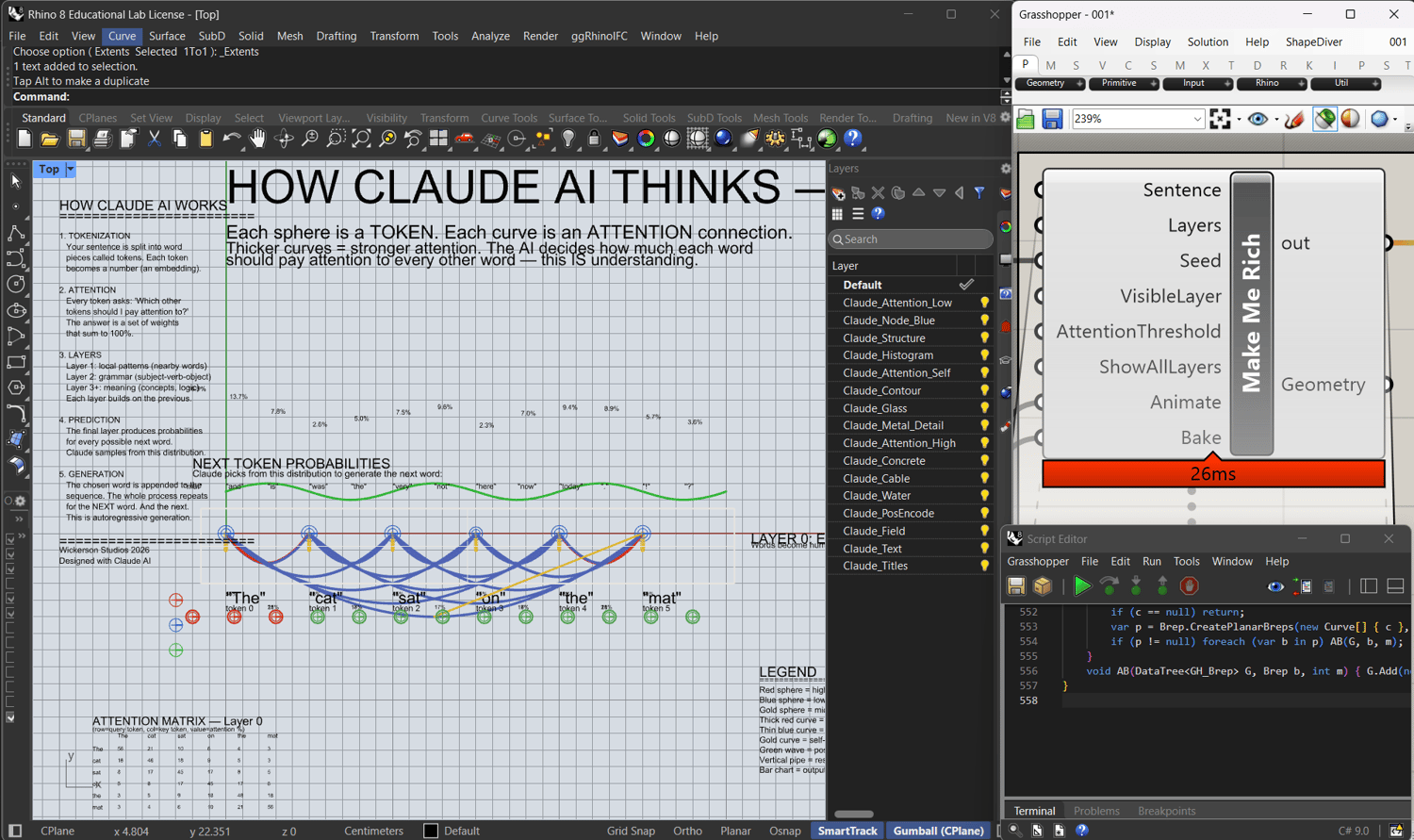Move layer up in Layers panel

[x=919, y=193]
